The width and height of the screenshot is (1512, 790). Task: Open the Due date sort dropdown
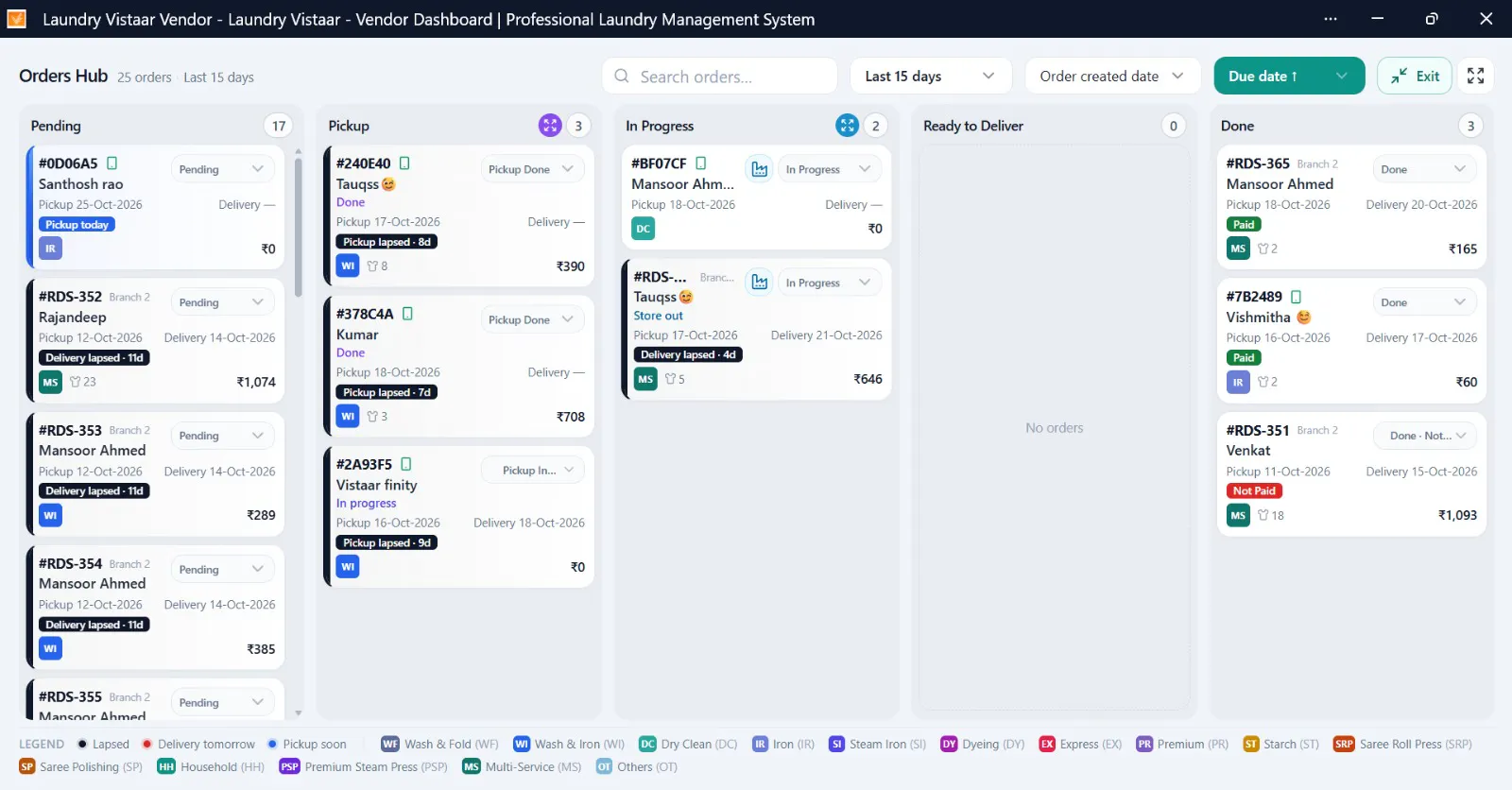(1289, 77)
